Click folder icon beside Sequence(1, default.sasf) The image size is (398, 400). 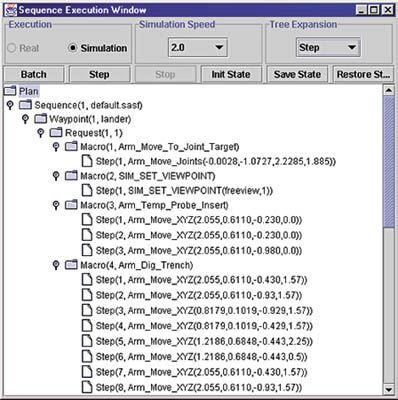25,105
